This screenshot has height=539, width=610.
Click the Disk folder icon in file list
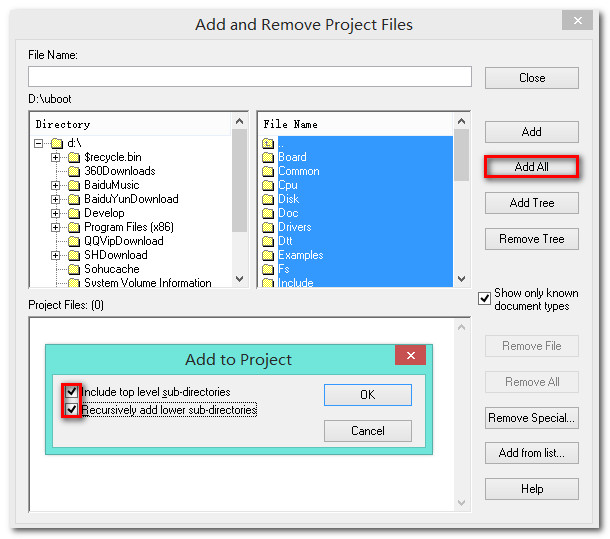pyautogui.click(x=268, y=199)
